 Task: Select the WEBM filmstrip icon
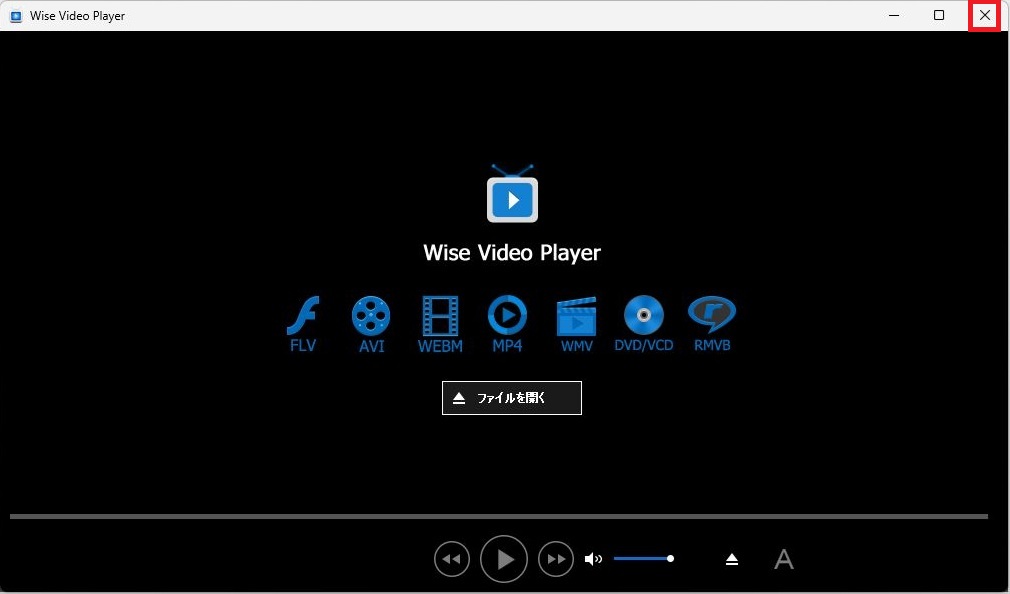point(440,316)
